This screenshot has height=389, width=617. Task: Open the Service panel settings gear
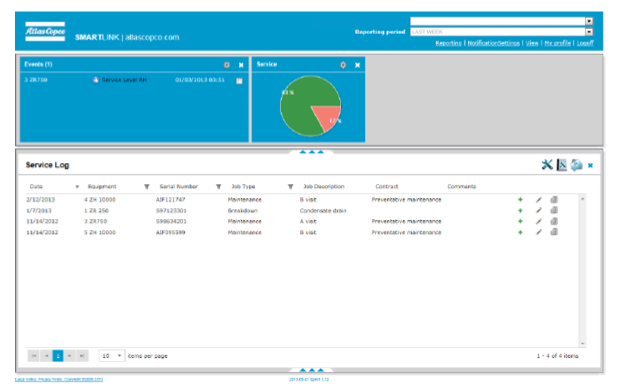[x=343, y=65]
